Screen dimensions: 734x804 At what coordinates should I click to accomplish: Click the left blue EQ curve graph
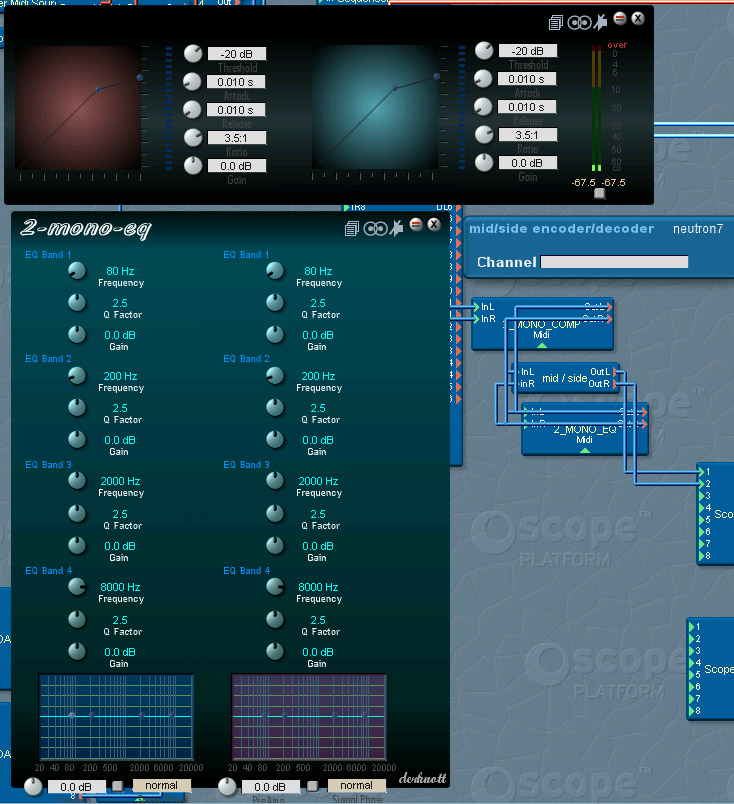(x=116, y=716)
